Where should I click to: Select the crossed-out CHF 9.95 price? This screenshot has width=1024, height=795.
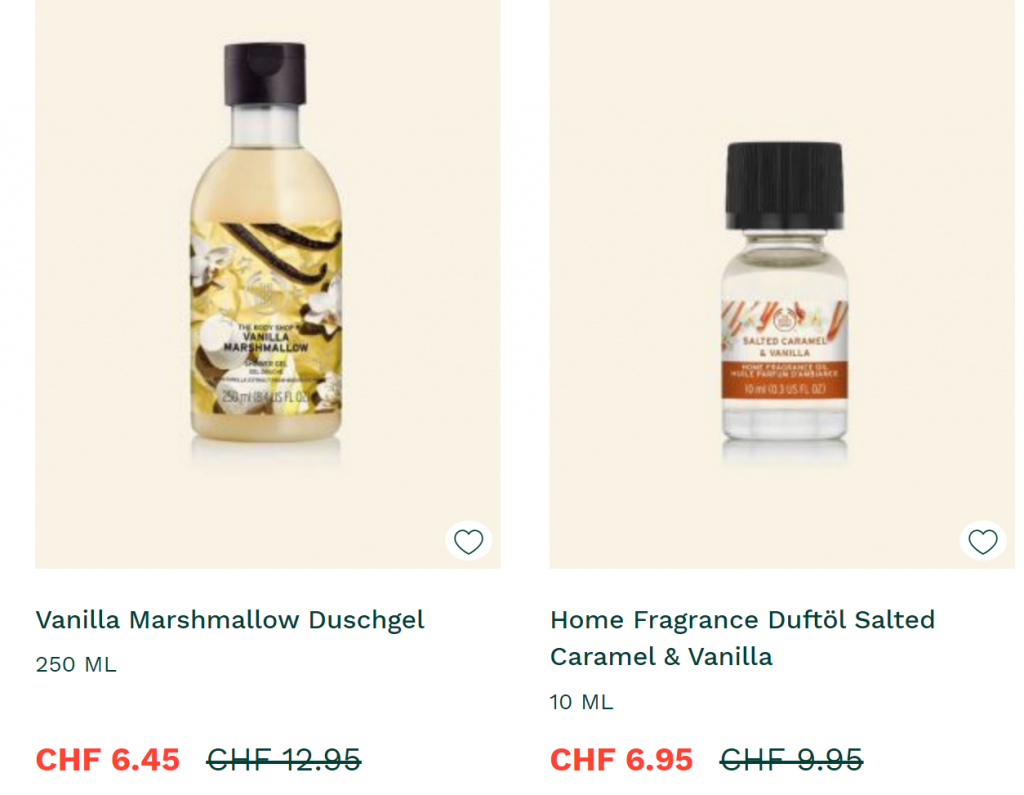(791, 760)
